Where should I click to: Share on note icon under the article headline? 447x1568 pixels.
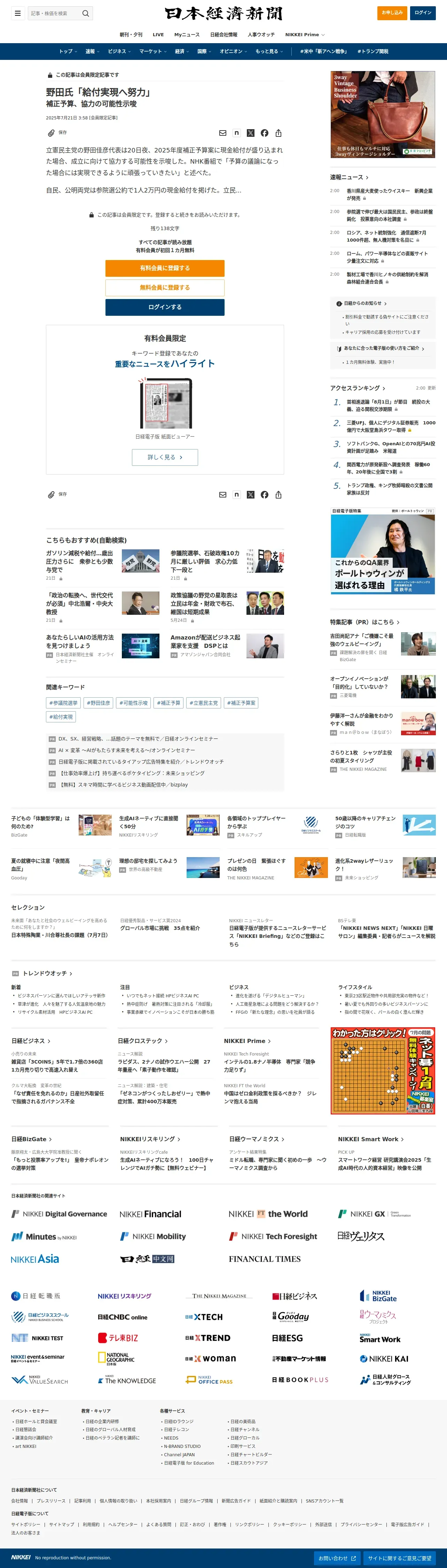(237, 133)
